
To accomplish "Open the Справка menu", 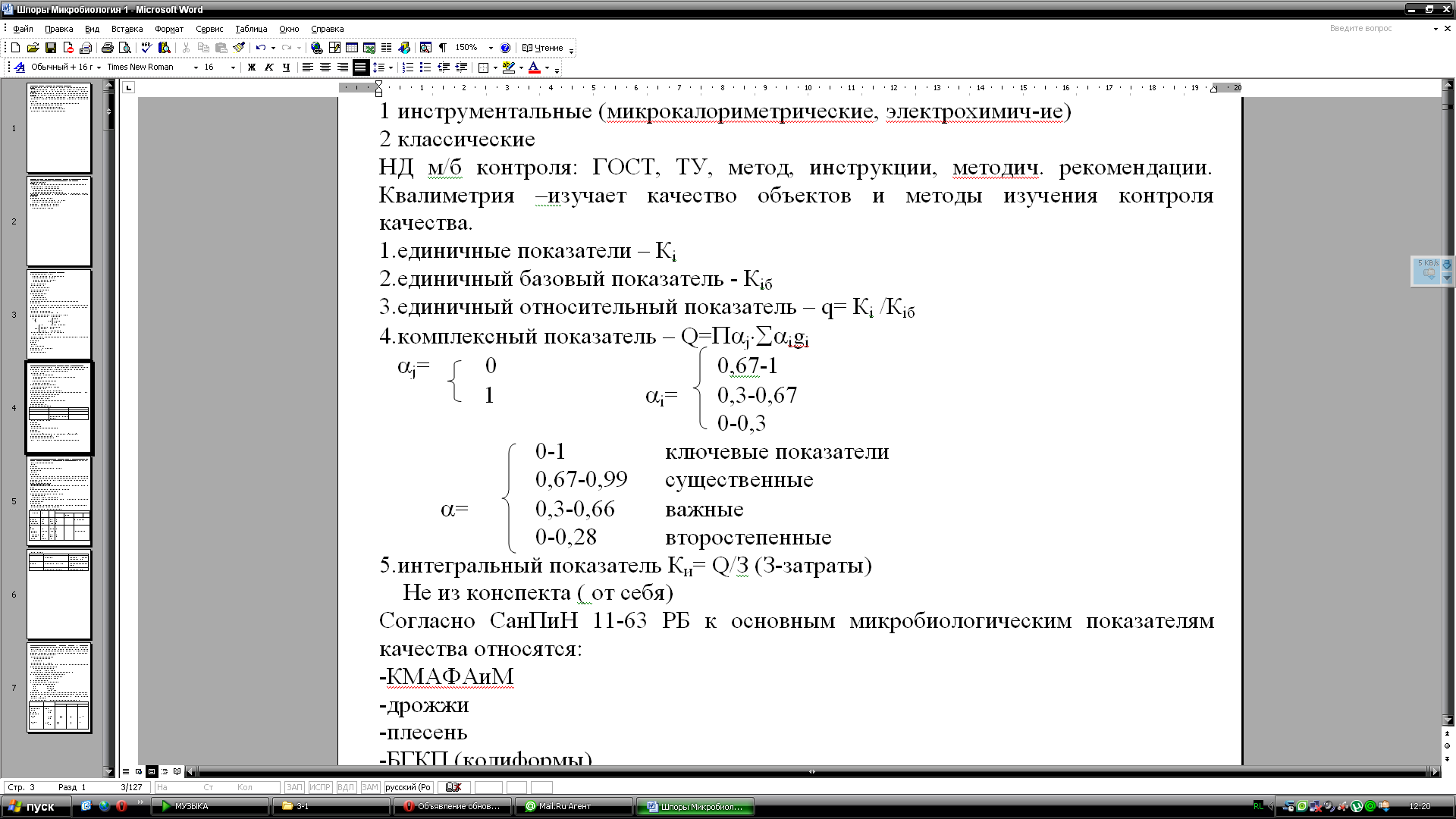I will coord(328,29).
